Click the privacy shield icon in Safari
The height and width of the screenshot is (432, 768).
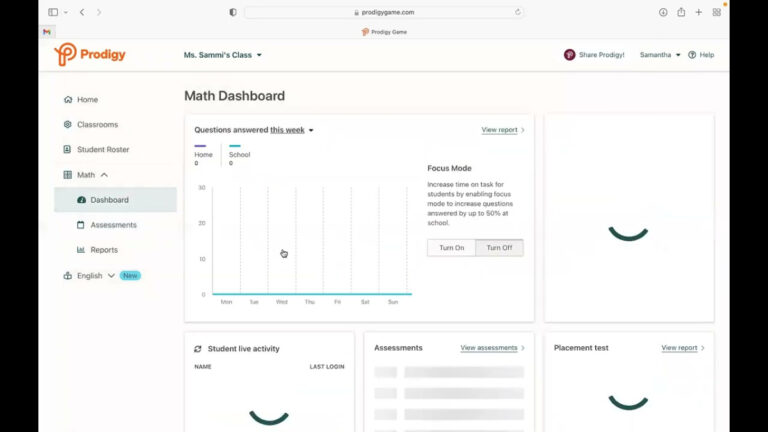point(233,12)
